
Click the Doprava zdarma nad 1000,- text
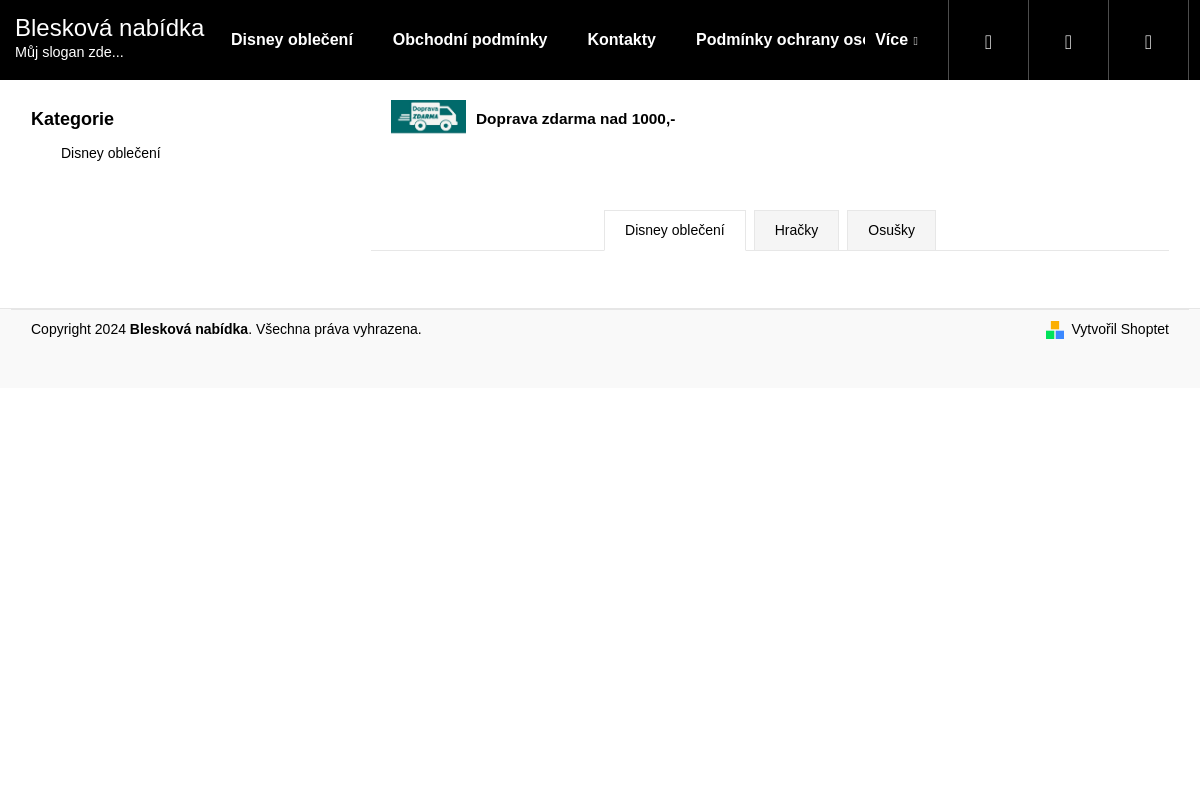pyautogui.click(x=575, y=119)
